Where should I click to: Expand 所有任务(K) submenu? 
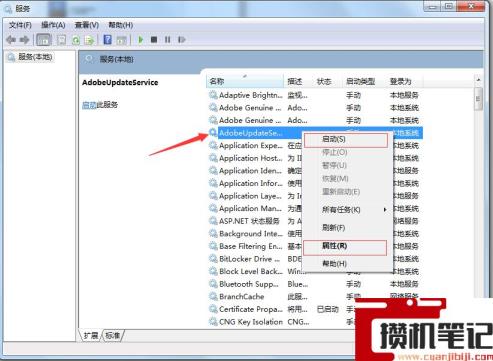click(x=348, y=210)
